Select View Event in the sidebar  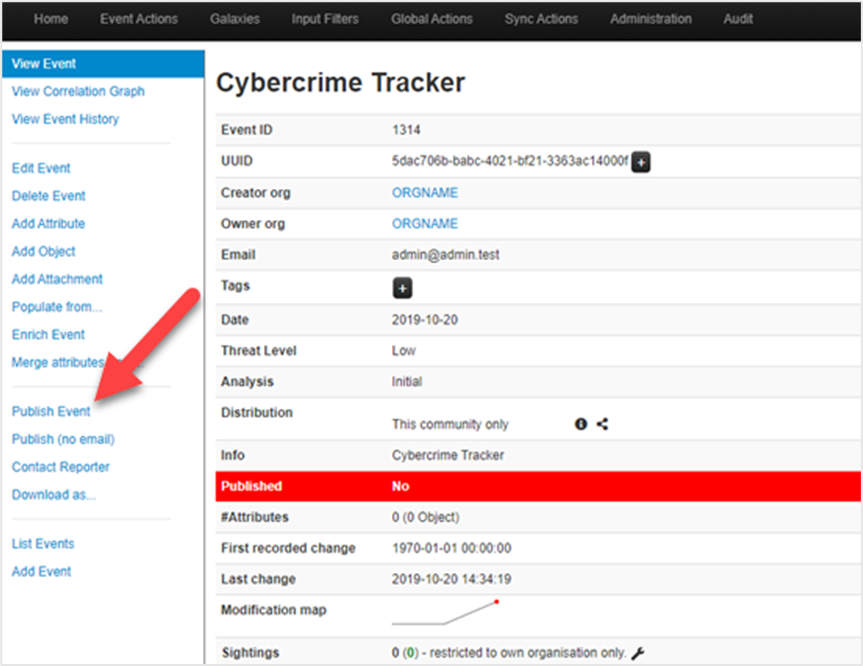tap(103, 64)
